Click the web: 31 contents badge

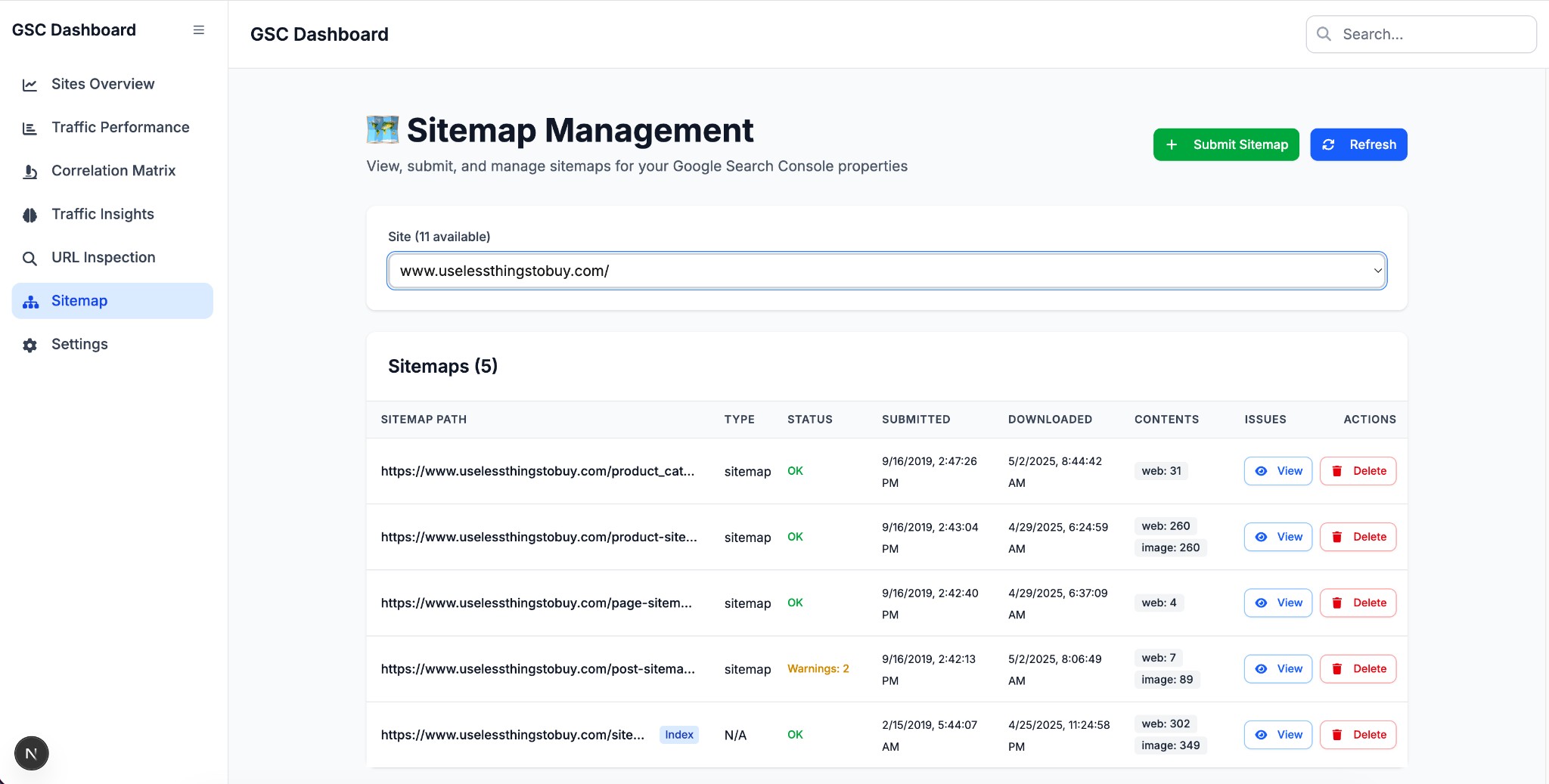(1161, 471)
